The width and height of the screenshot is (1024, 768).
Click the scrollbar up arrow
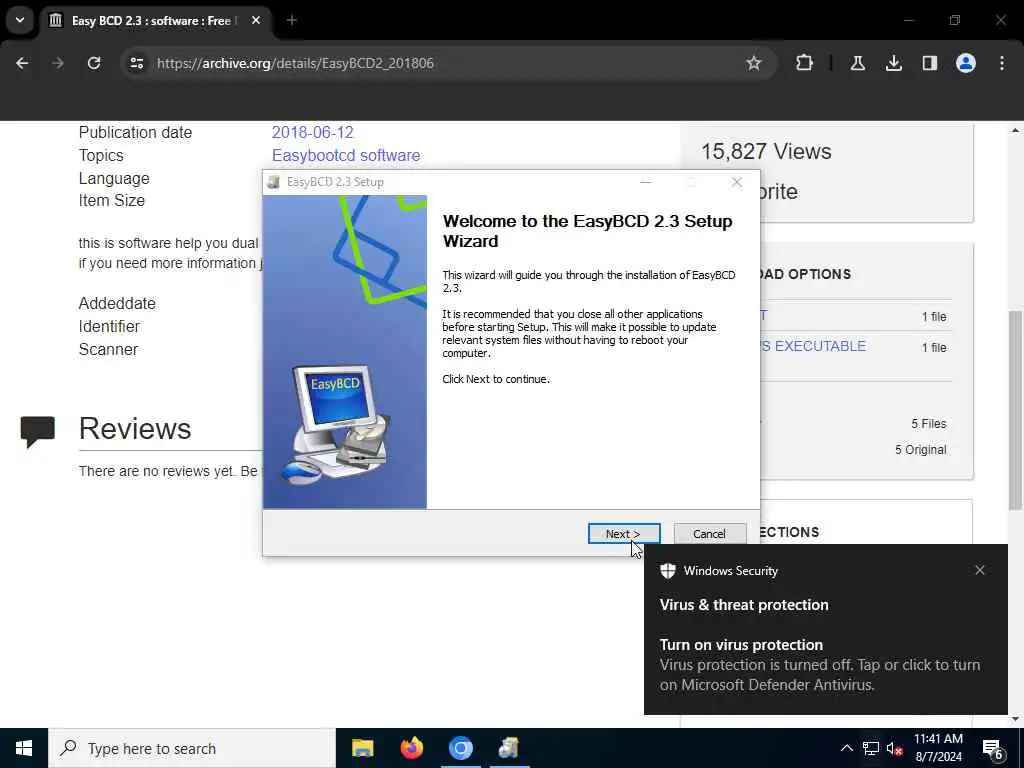(x=1015, y=130)
